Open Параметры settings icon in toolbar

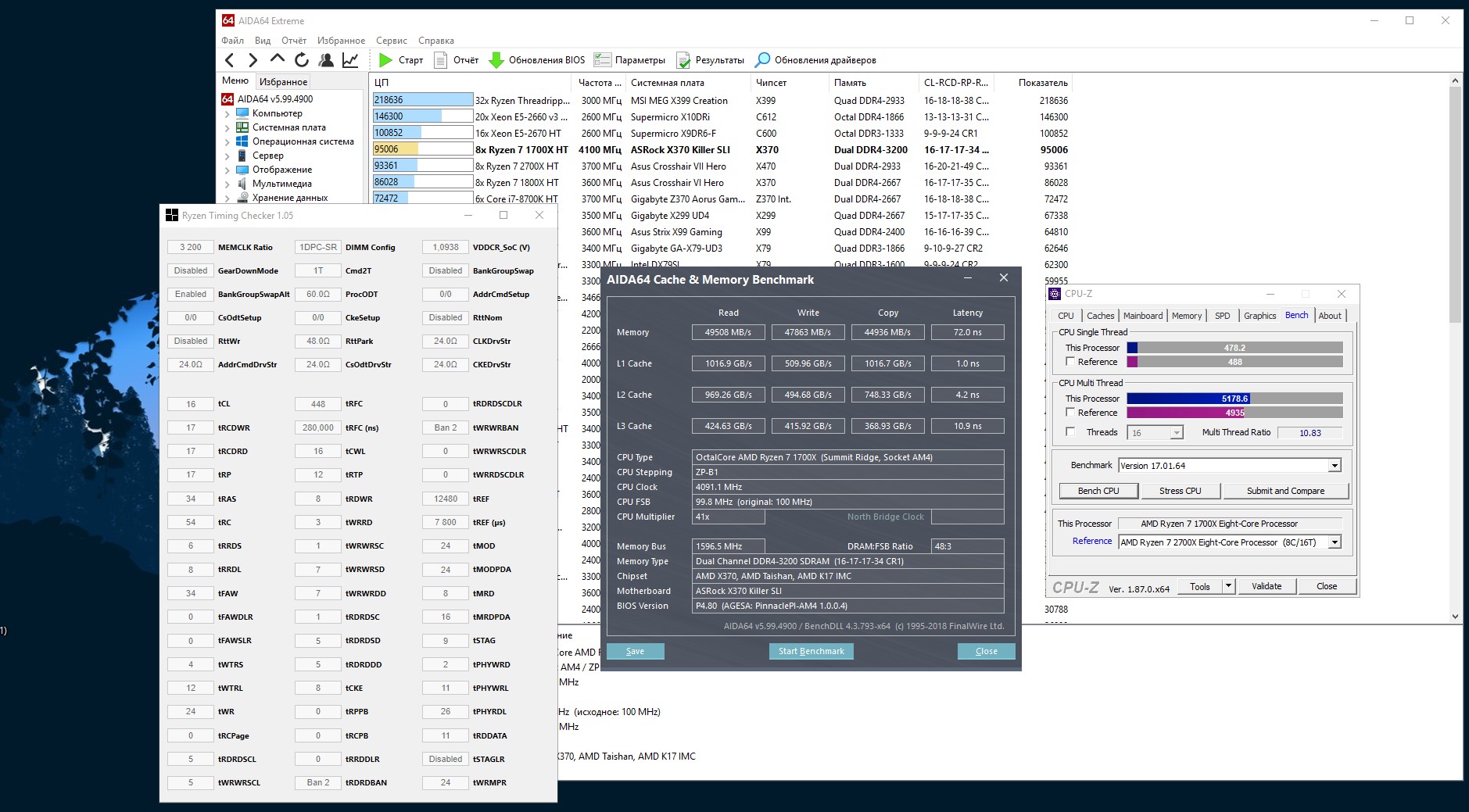click(x=602, y=60)
